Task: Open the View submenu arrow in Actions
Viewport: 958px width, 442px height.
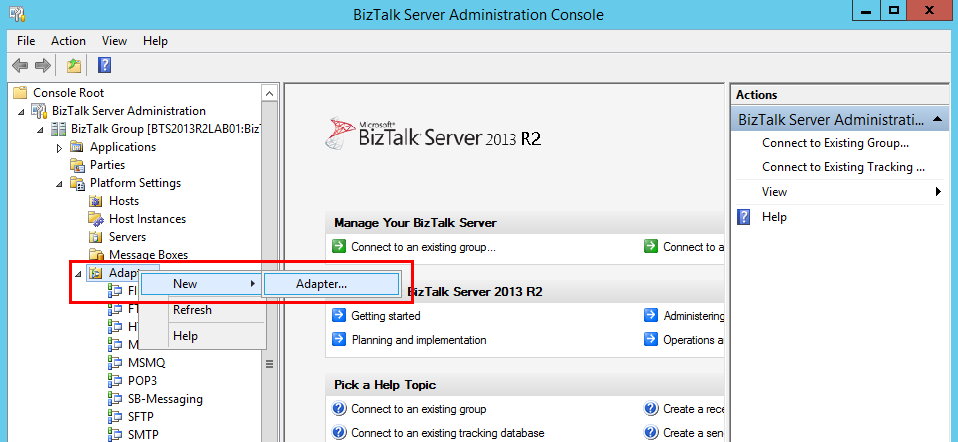Action: click(x=938, y=192)
